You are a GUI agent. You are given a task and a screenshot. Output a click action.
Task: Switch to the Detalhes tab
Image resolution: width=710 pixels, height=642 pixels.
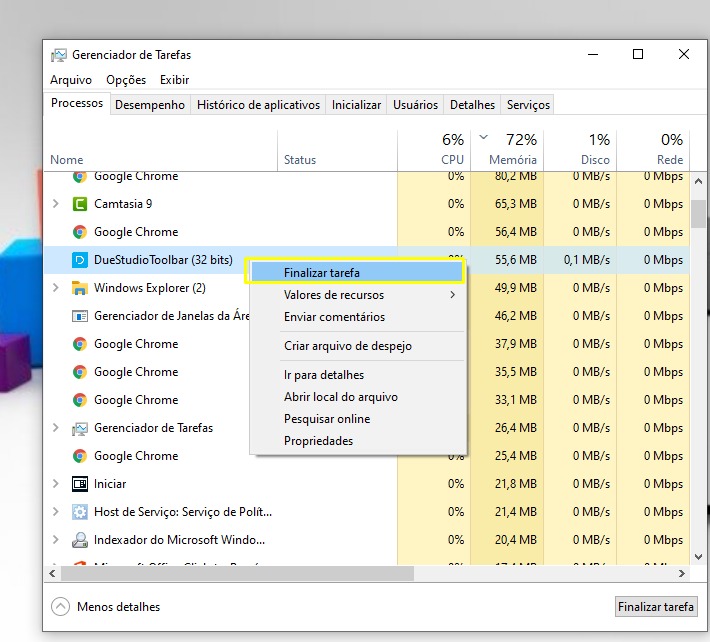click(472, 105)
